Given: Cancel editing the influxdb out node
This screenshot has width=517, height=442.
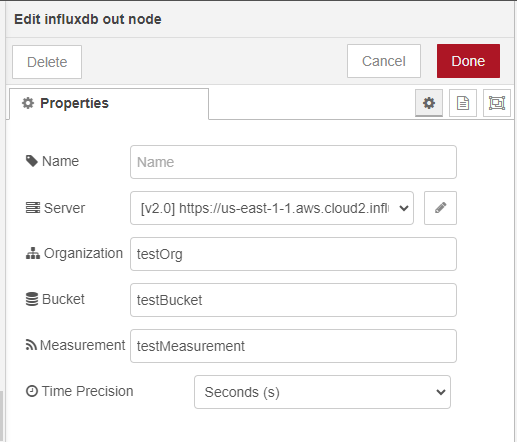Looking at the screenshot, I should [x=384, y=61].
